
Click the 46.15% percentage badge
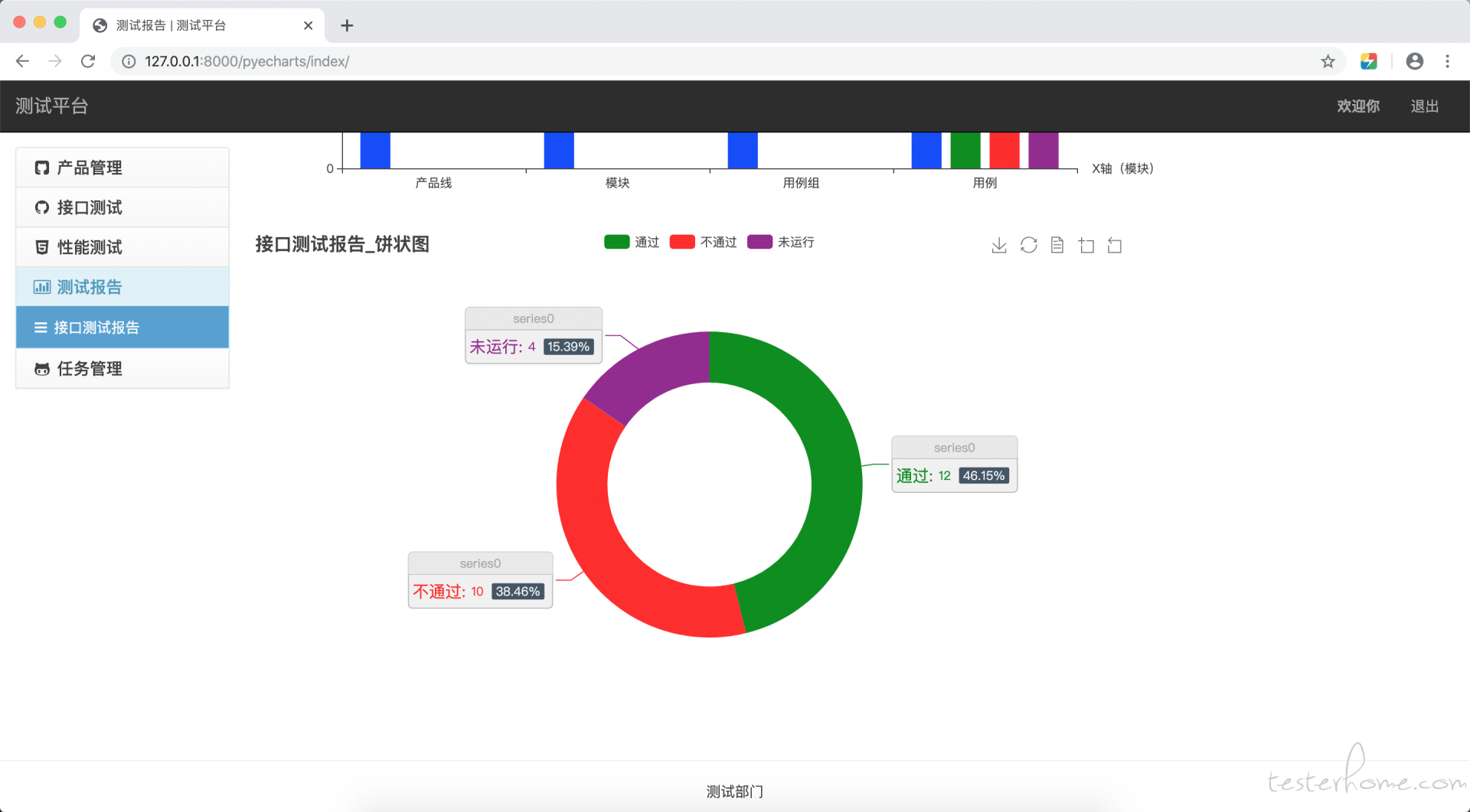(x=984, y=475)
